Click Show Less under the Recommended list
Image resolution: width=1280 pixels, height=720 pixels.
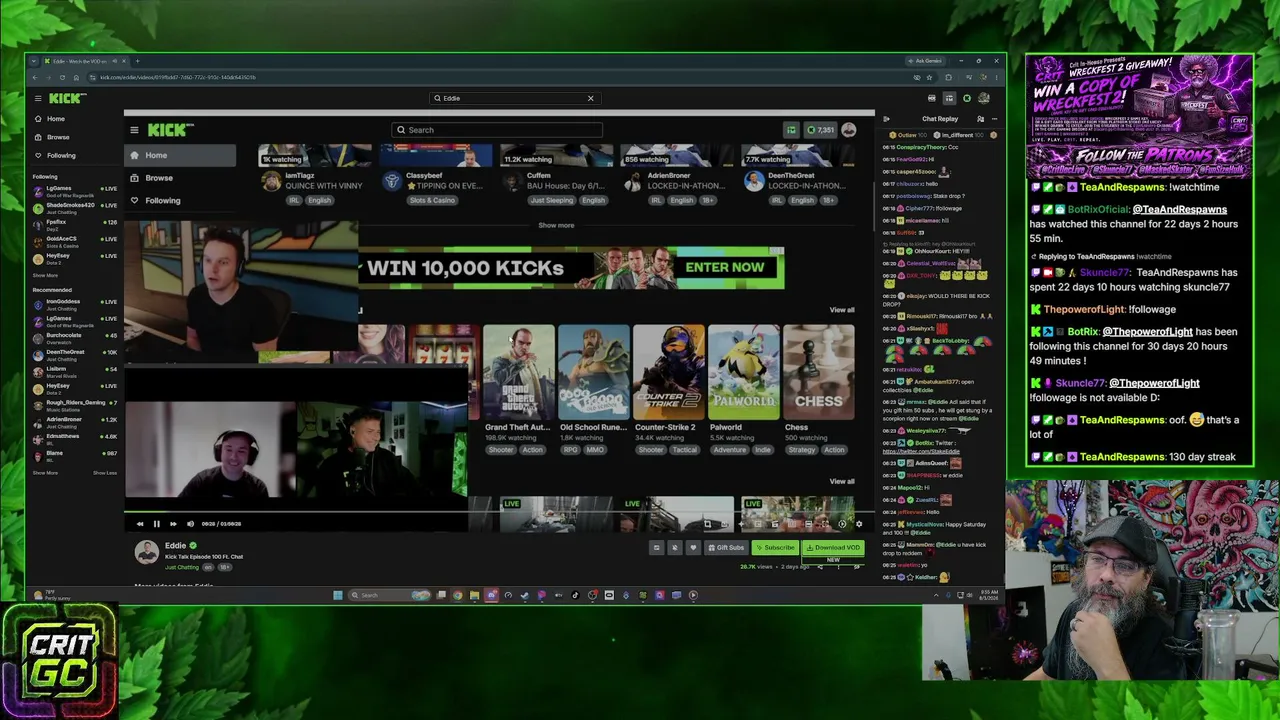pos(105,472)
